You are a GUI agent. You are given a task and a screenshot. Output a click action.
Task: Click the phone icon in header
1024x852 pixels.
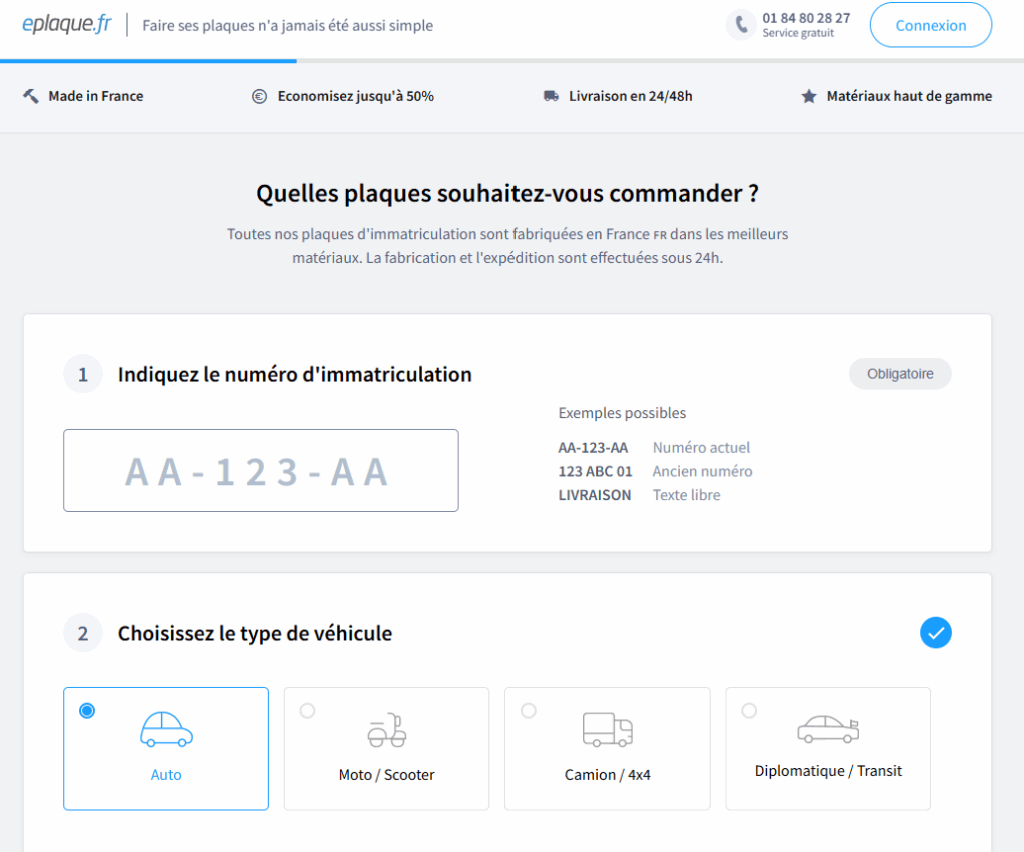740,25
